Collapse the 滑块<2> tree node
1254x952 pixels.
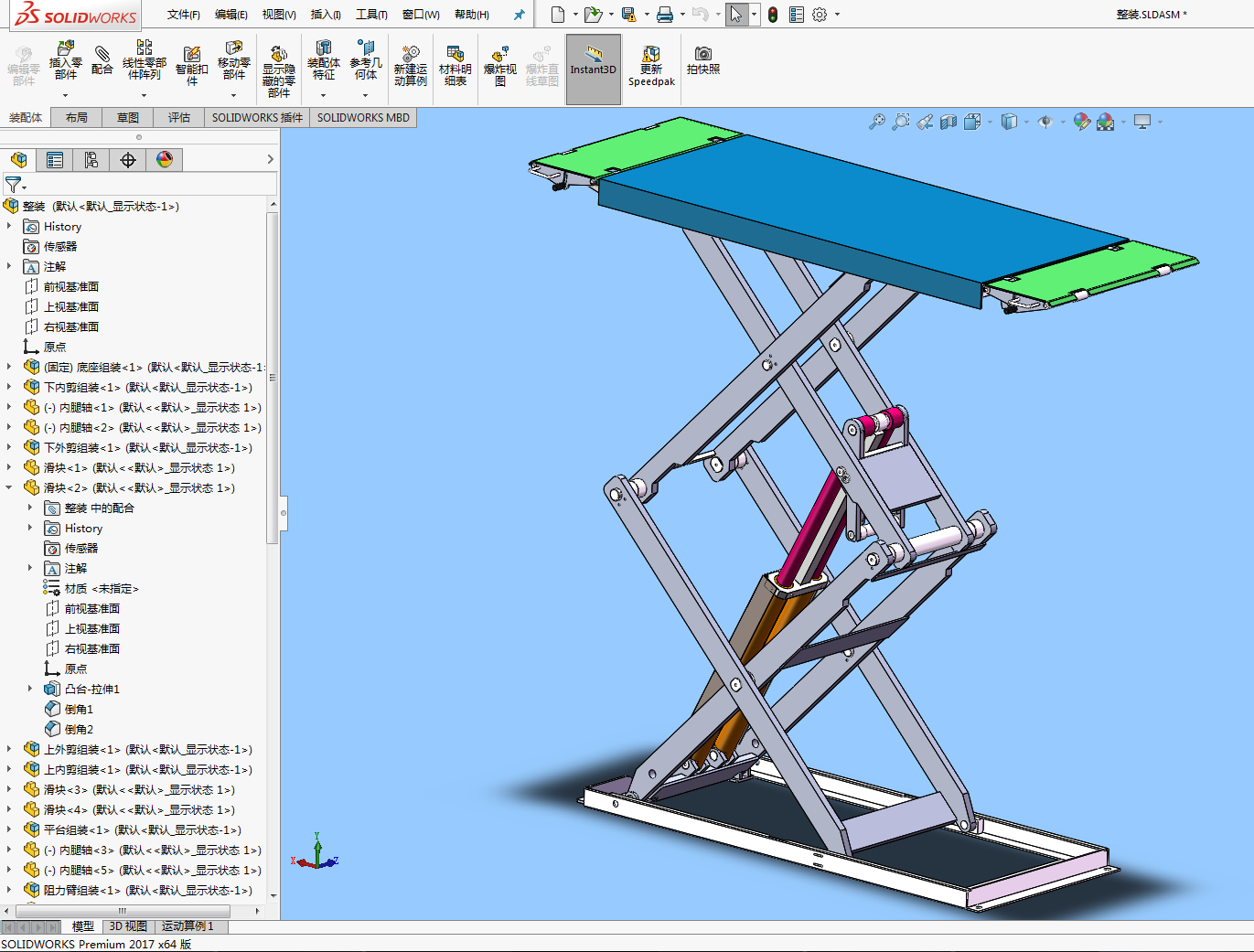pyautogui.click(x=9, y=487)
